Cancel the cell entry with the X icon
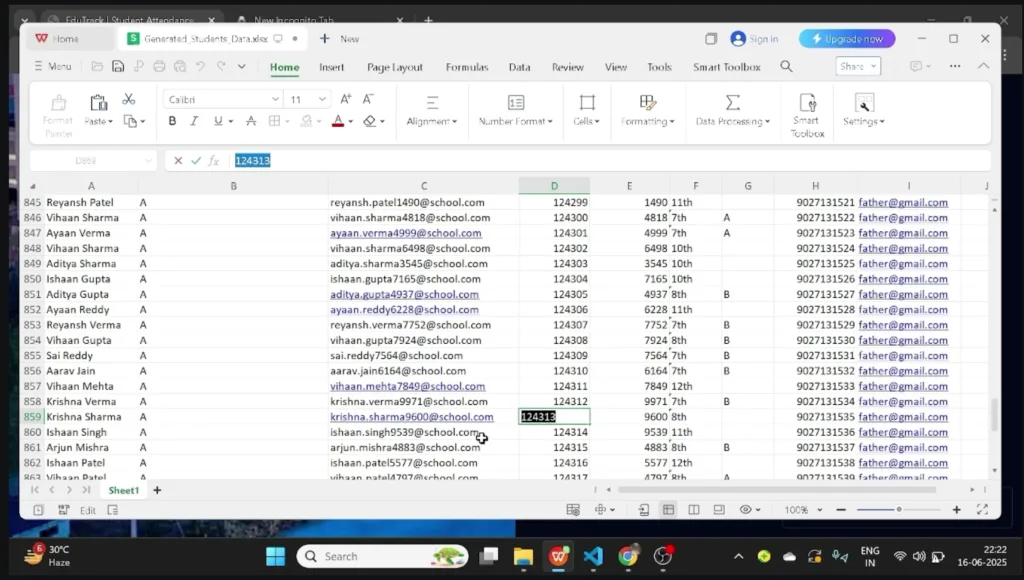The width and height of the screenshot is (1024, 580). (x=178, y=161)
